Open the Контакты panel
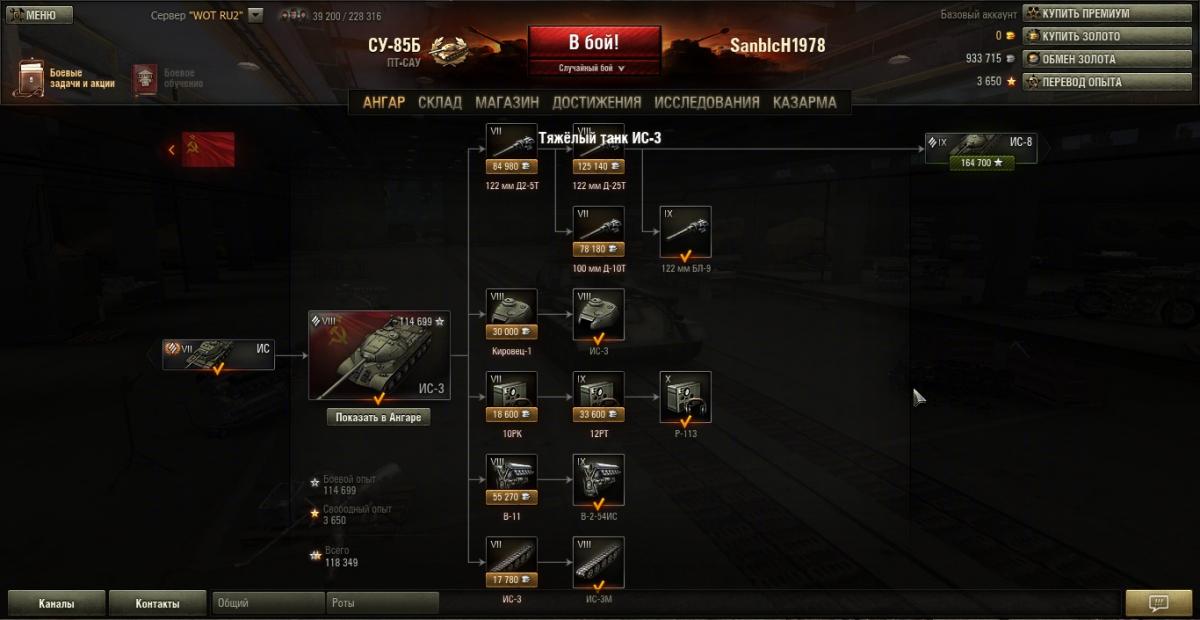 158,604
